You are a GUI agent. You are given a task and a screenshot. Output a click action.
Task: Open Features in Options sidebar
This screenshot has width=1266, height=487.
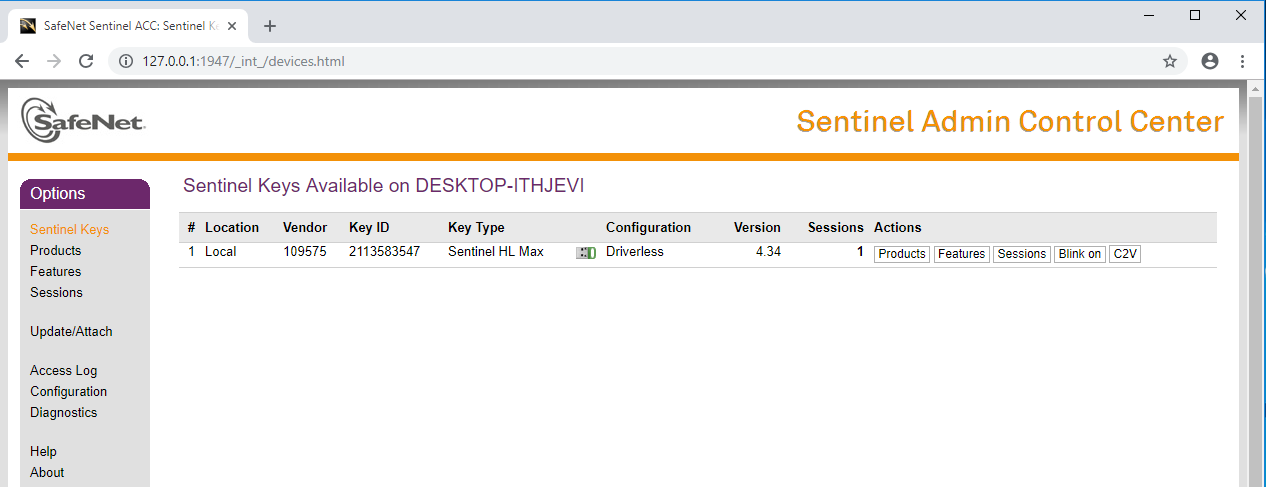click(x=55, y=271)
